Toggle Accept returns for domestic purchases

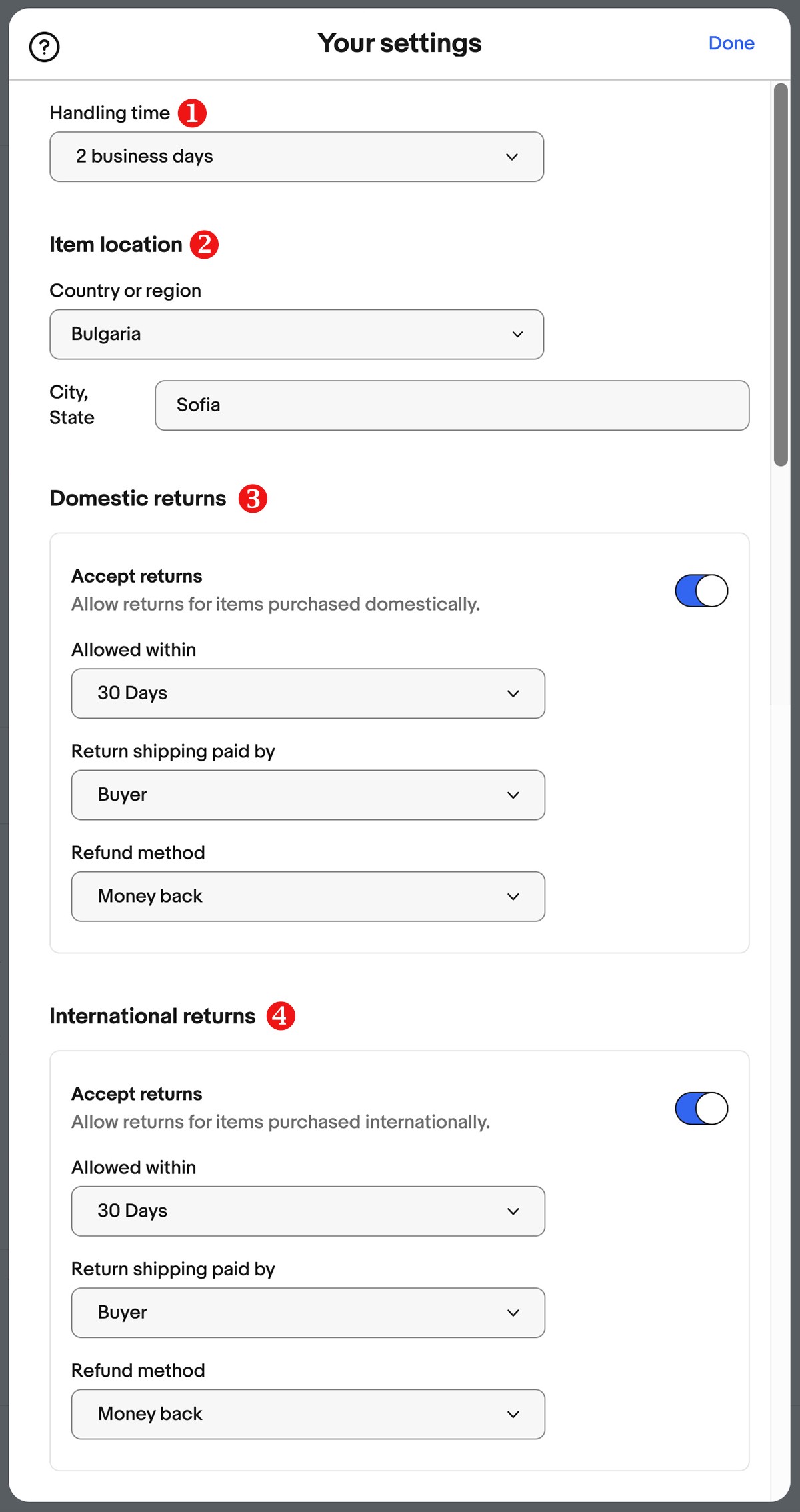pyautogui.click(x=701, y=591)
